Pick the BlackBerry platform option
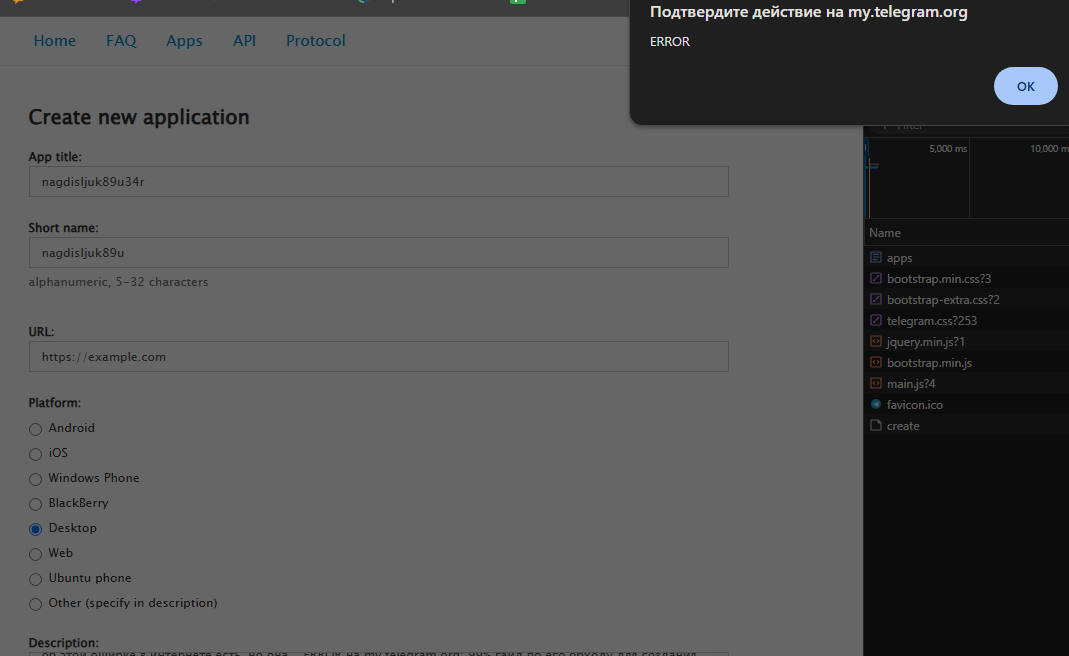The height and width of the screenshot is (656, 1069). [x=35, y=504]
